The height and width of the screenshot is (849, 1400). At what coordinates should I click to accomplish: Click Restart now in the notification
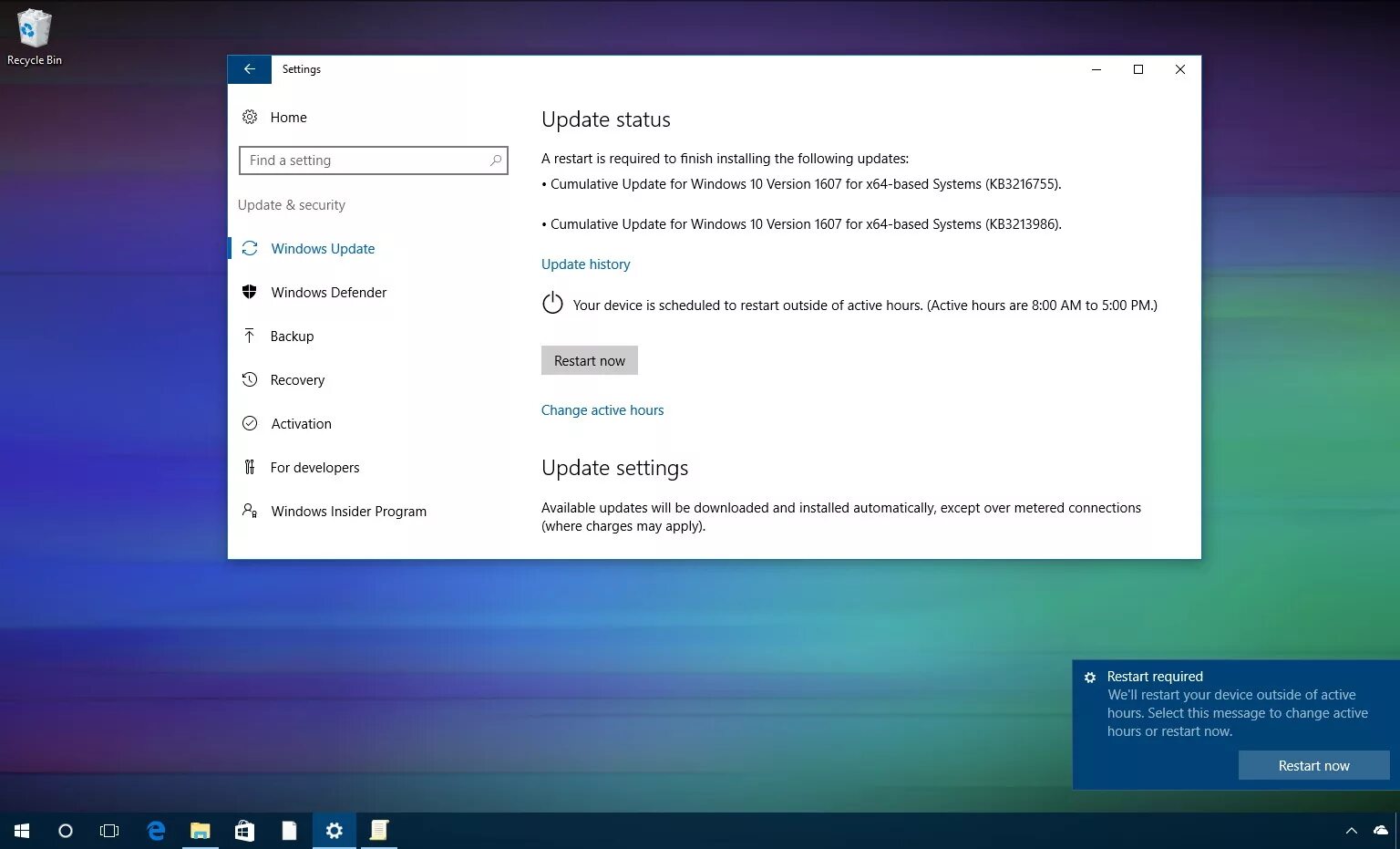pos(1313,765)
